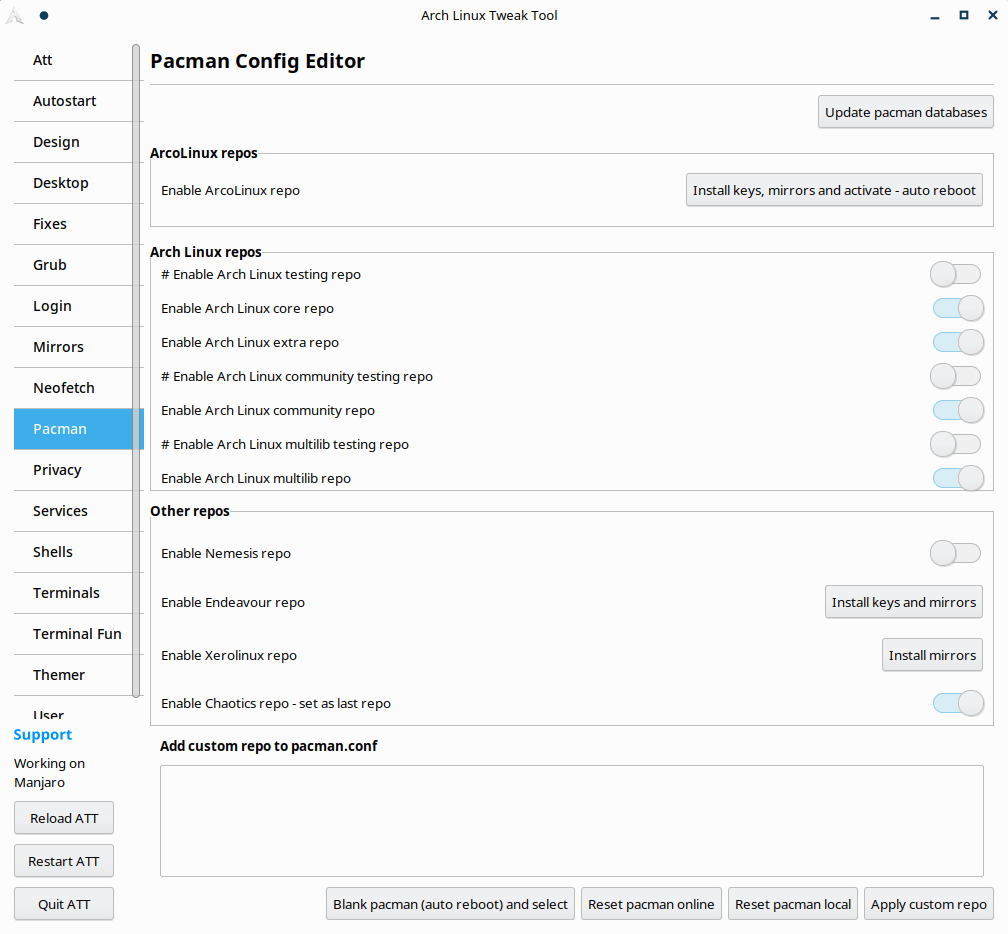
Task: Click the 'Pacman Config Editor' heading
Action: click(257, 61)
